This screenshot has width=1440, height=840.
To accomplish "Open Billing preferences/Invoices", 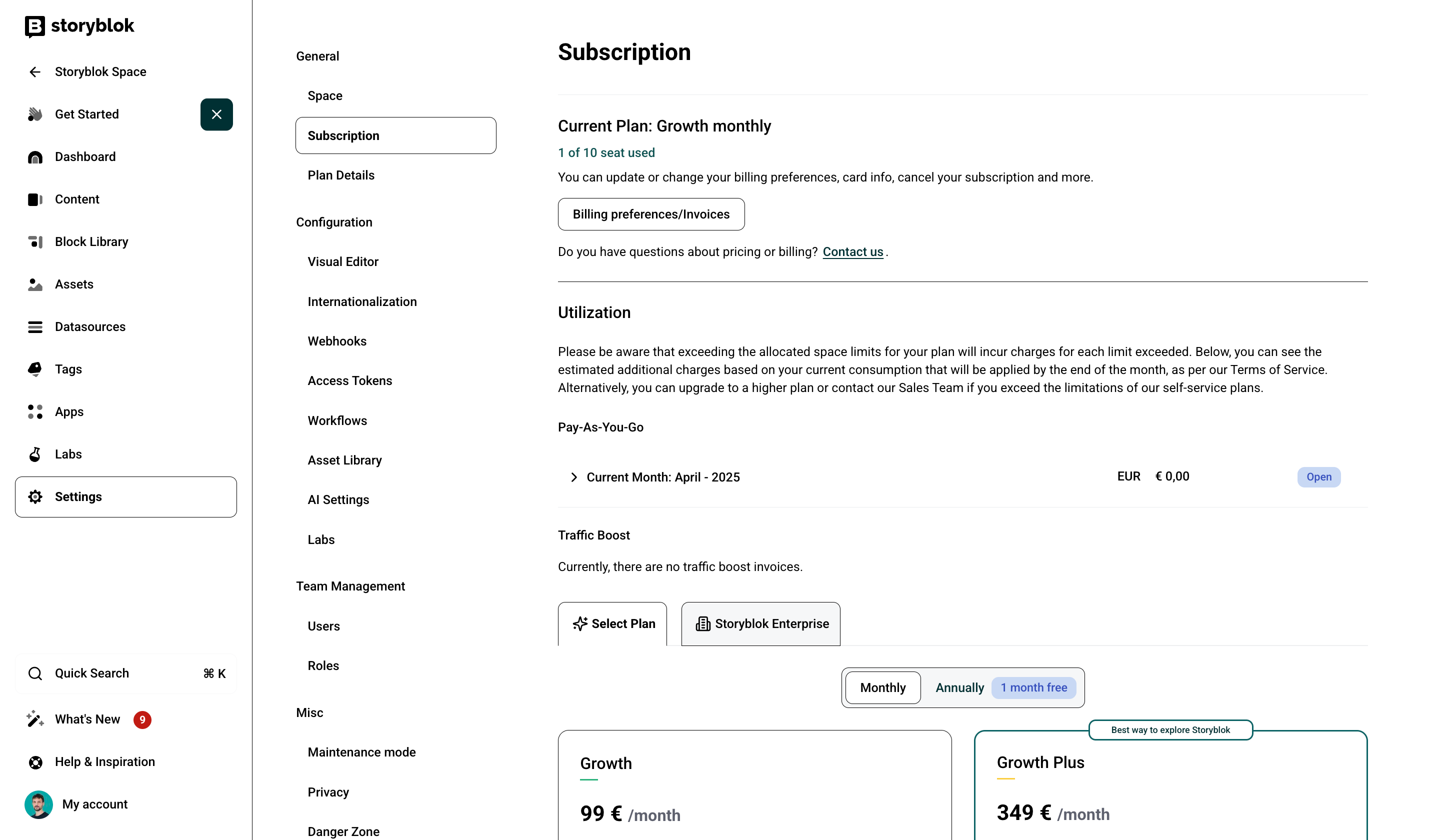I will (651, 214).
